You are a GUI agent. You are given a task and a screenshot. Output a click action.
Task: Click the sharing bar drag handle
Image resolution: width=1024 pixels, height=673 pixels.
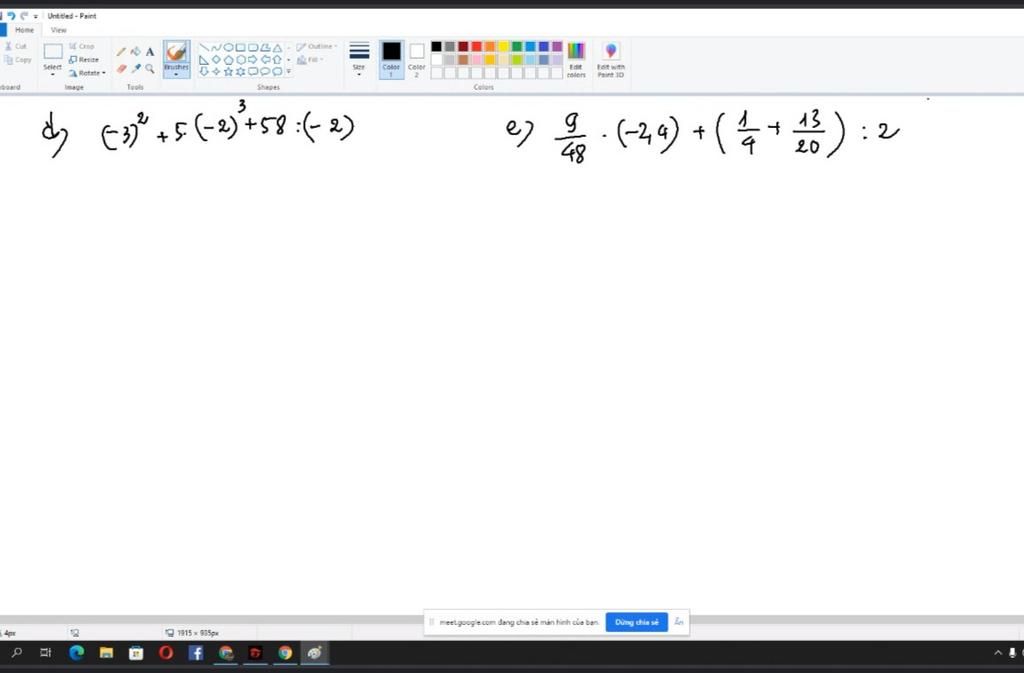click(432, 622)
